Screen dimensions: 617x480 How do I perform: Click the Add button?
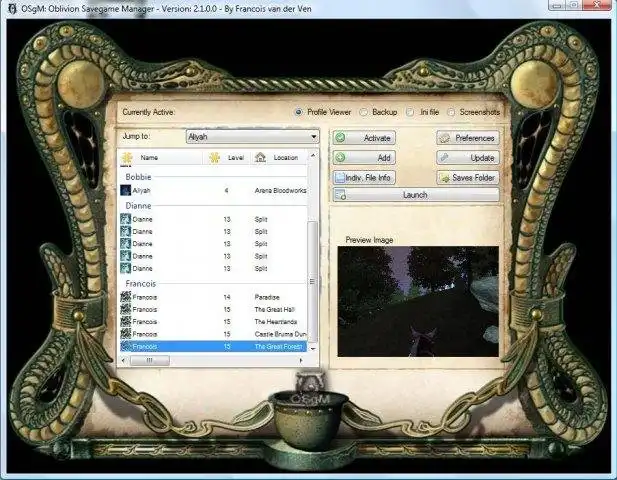pyautogui.click(x=364, y=158)
